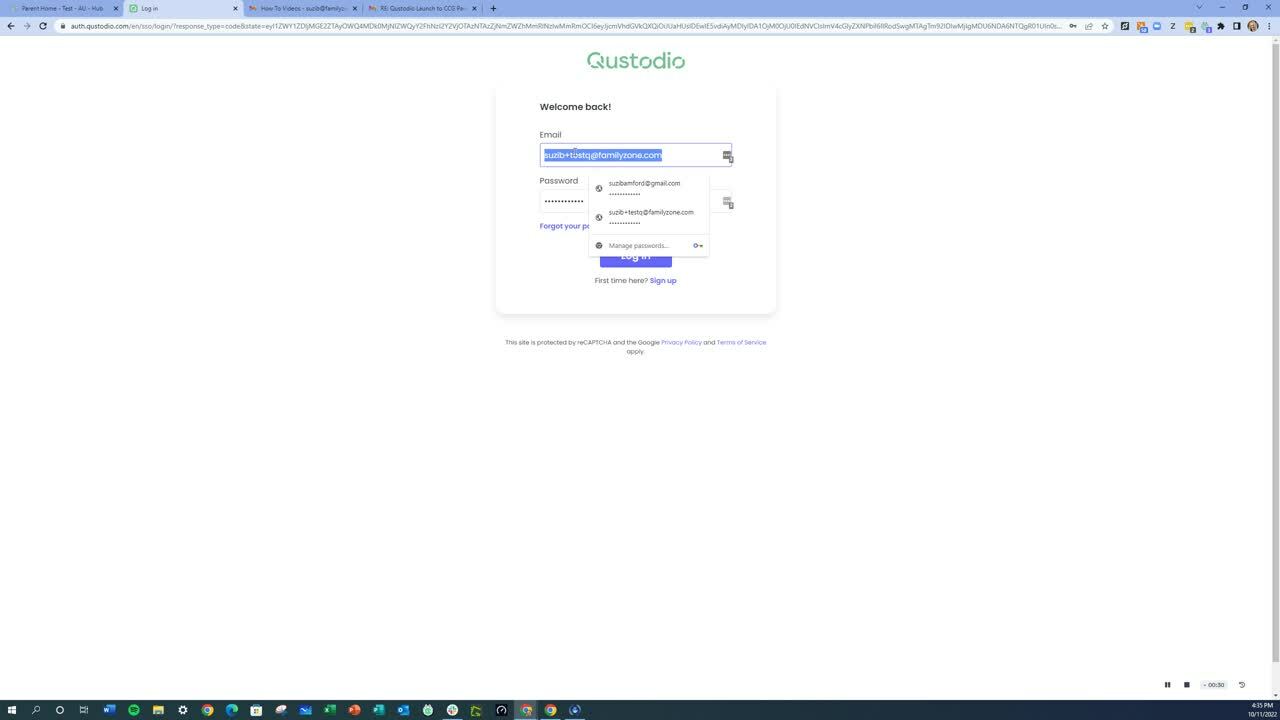The width and height of the screenshot is (1280, 720).
Task: Reload the Qustodio login page
Action: (43, 26)
